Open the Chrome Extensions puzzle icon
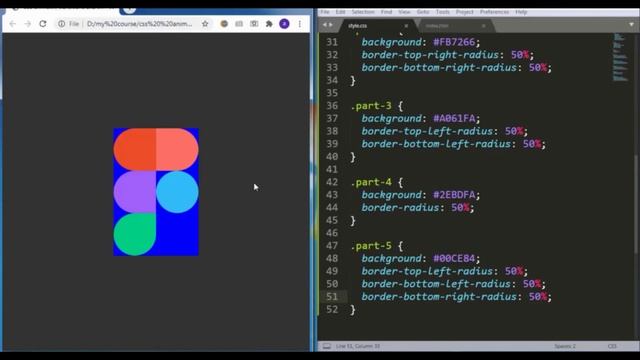Image resolution: width=640 pixels, height=360 pixels. pos(269,24)
